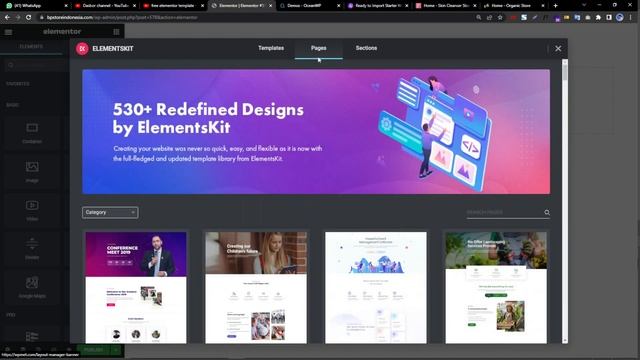The width and height of the screenshot is (640, 360).
Task: Switch to the Templates tab
Action: coord(271,48)
